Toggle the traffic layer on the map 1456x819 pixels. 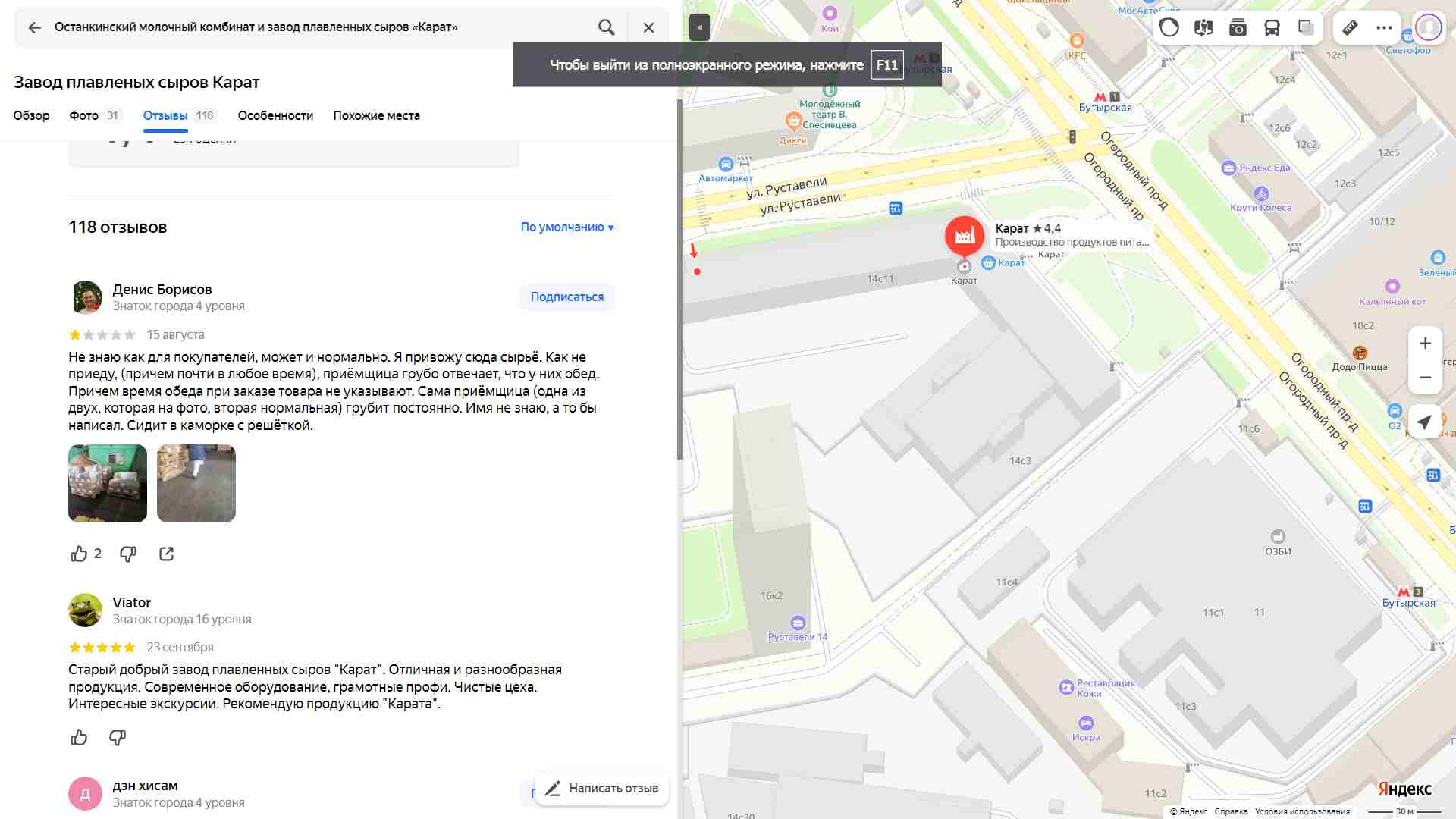tap(1169, 28)
